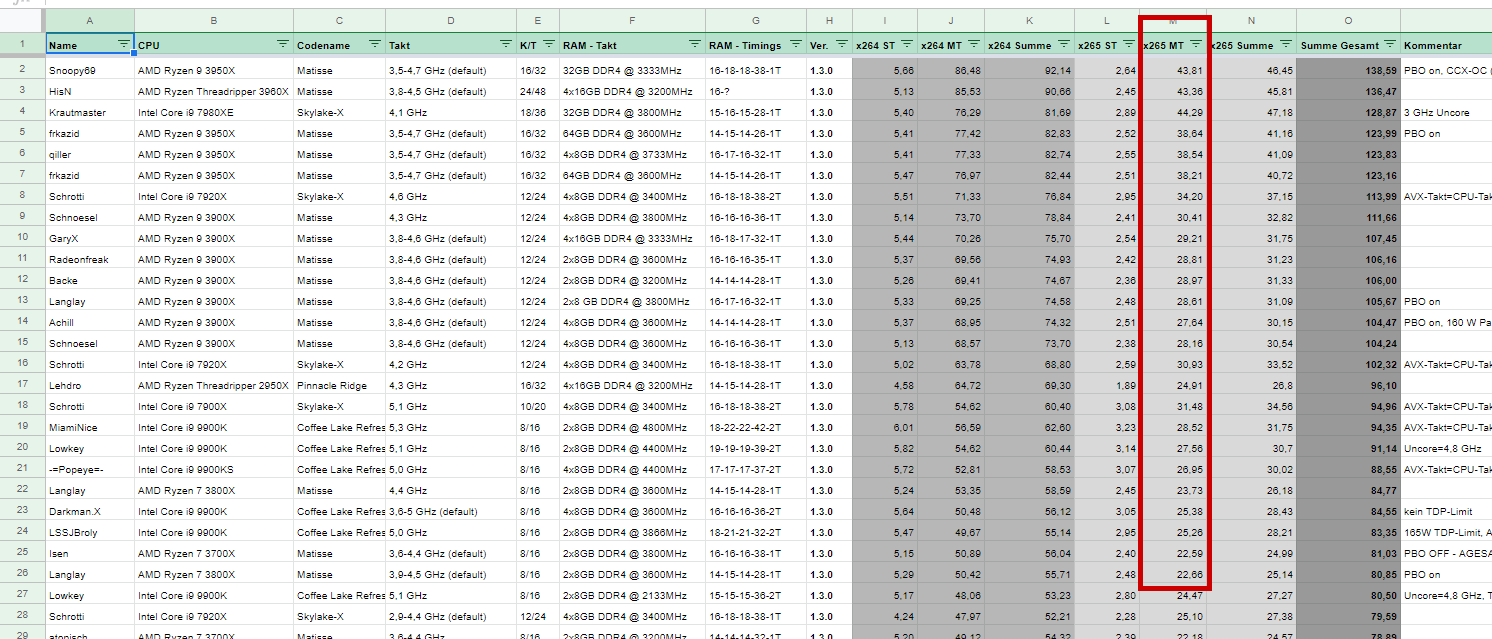Select the MiamiNice name cell

pos(90,427)
